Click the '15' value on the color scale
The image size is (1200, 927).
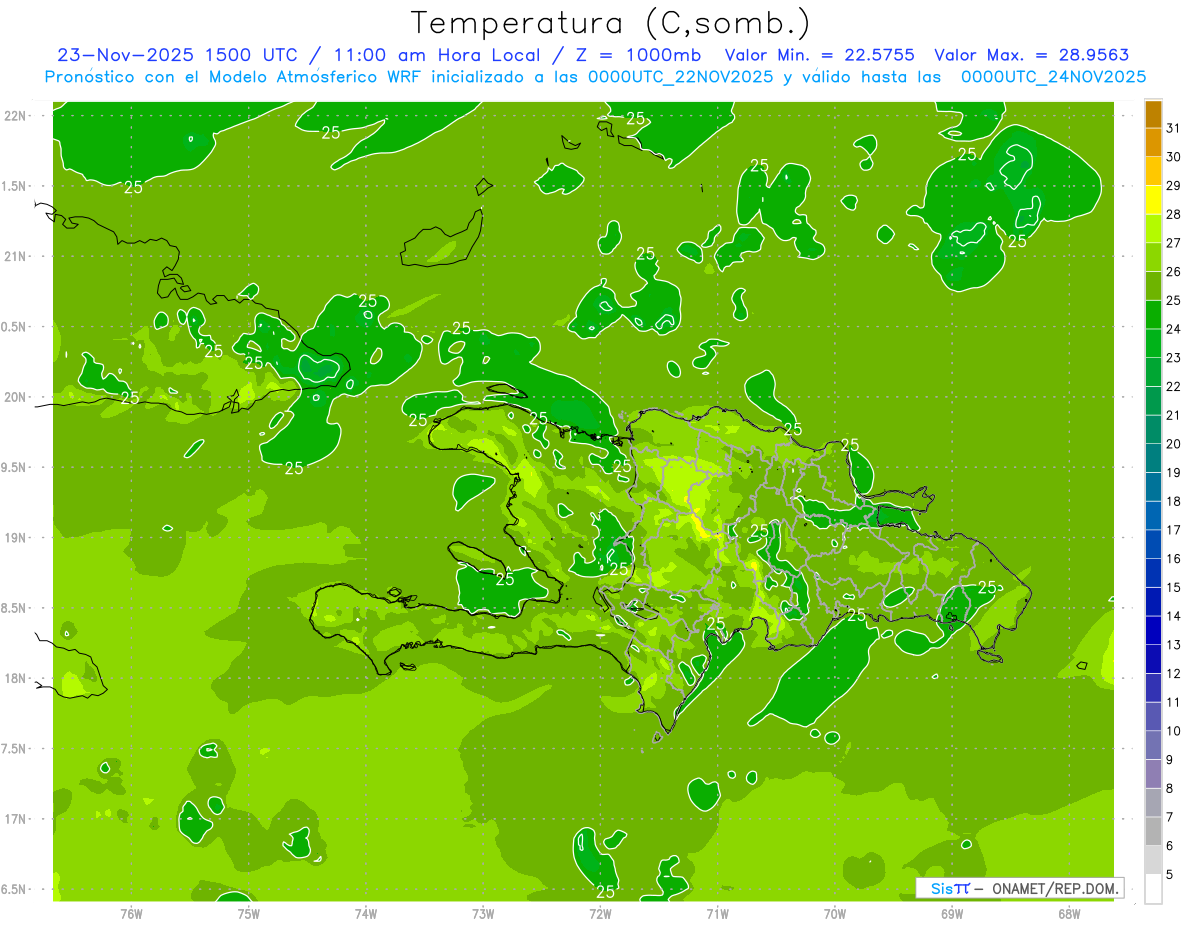tap(1174, 587)
